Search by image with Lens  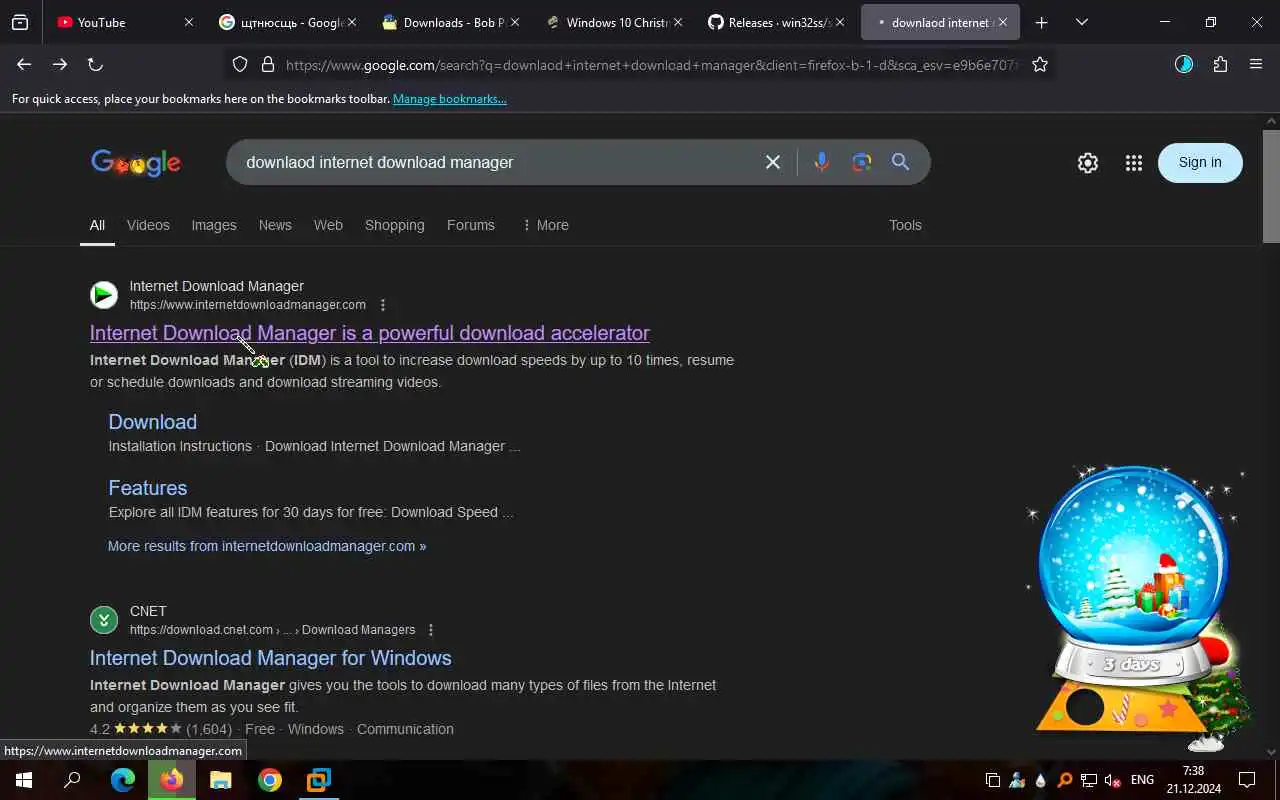point(861,162)
